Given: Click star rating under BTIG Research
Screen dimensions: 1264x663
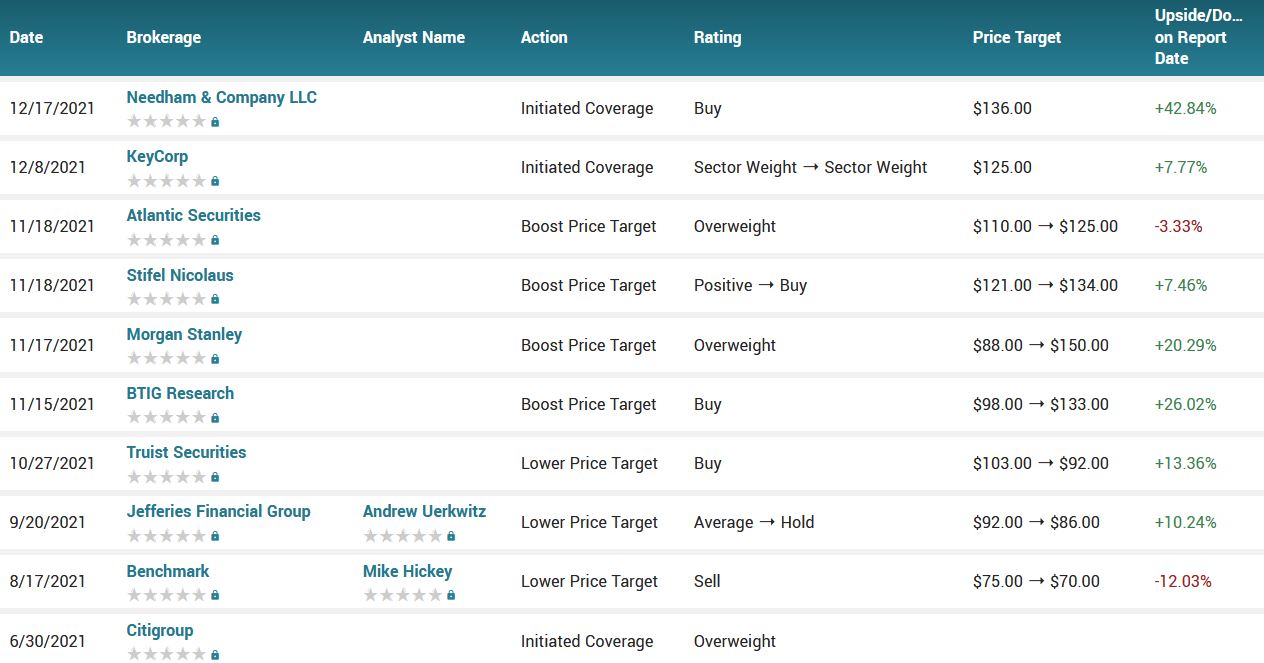Looking at the screenshot, I should pos(166,418).
